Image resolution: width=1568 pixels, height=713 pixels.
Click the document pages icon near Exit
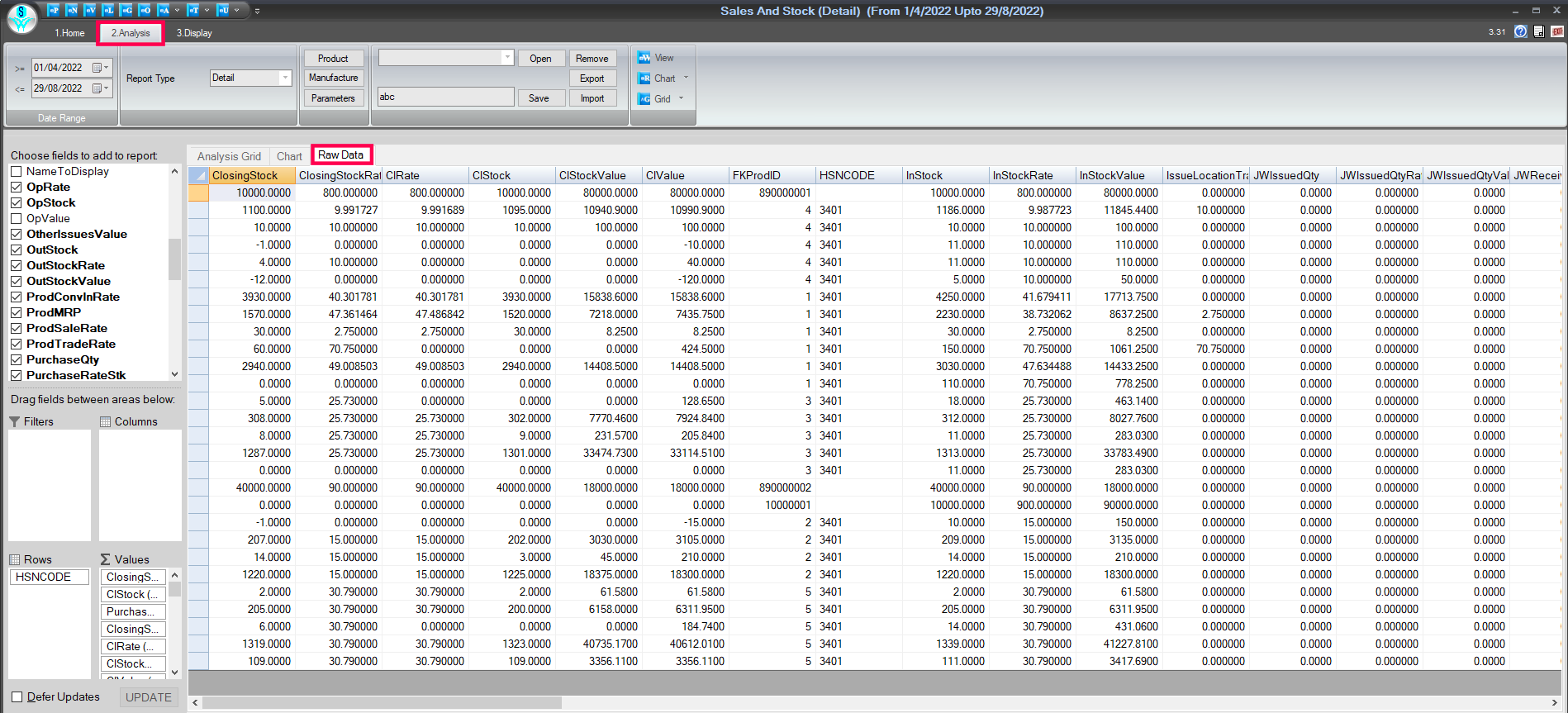click(x=1538, y=31)
